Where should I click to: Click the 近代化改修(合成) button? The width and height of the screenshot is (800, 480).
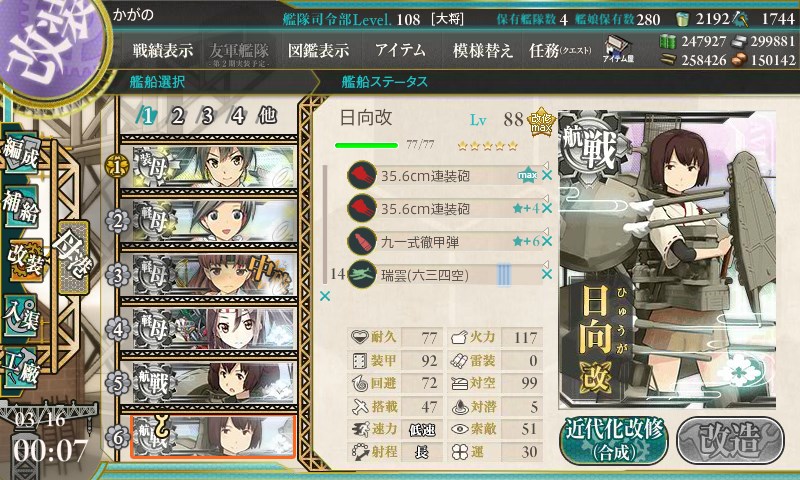(614, 440)
